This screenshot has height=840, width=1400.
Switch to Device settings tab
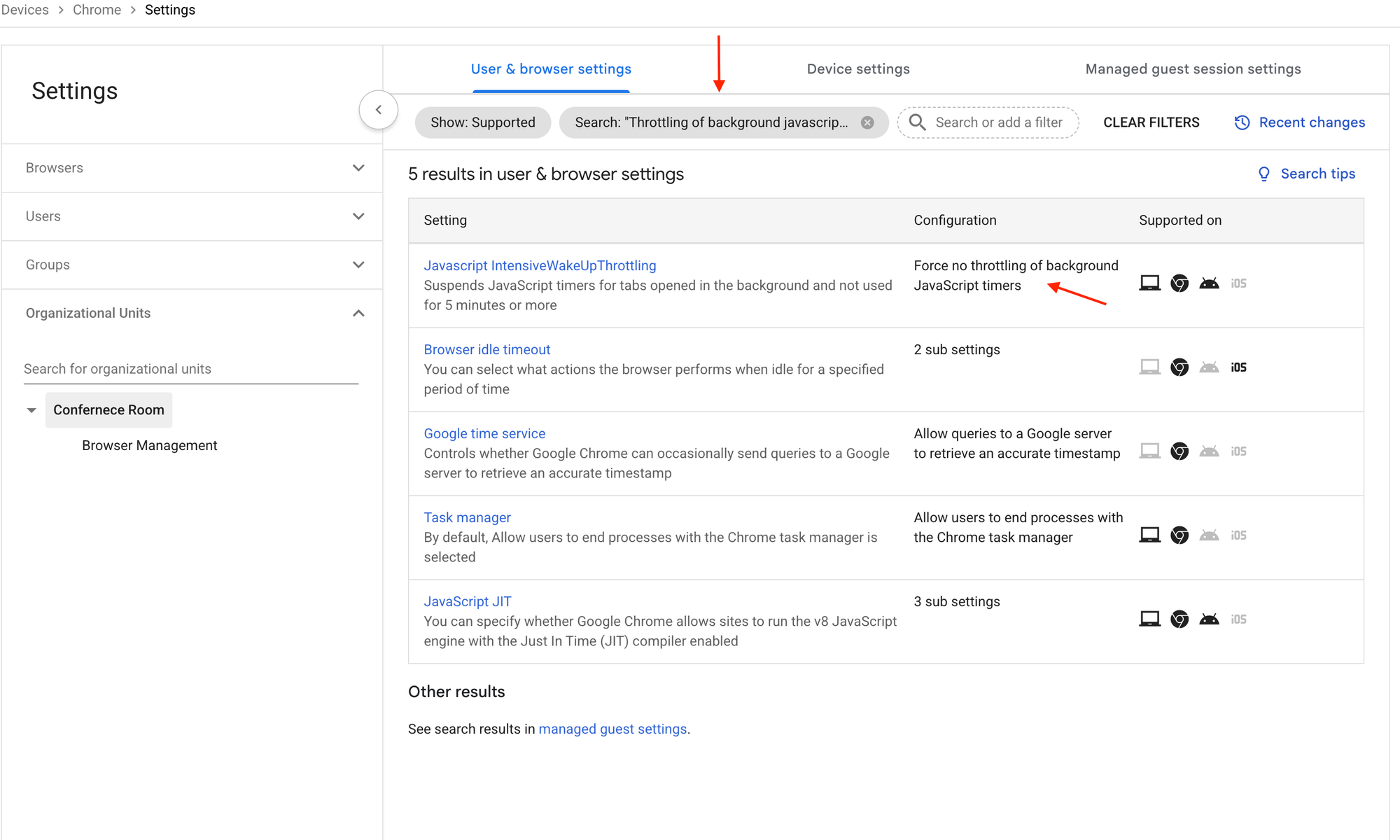click(x=858, y=69)
